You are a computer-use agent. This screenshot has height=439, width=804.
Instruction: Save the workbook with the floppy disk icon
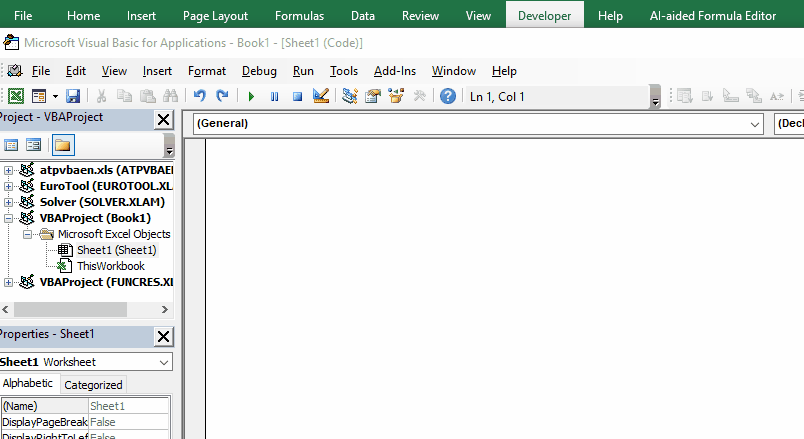(73, 96)
